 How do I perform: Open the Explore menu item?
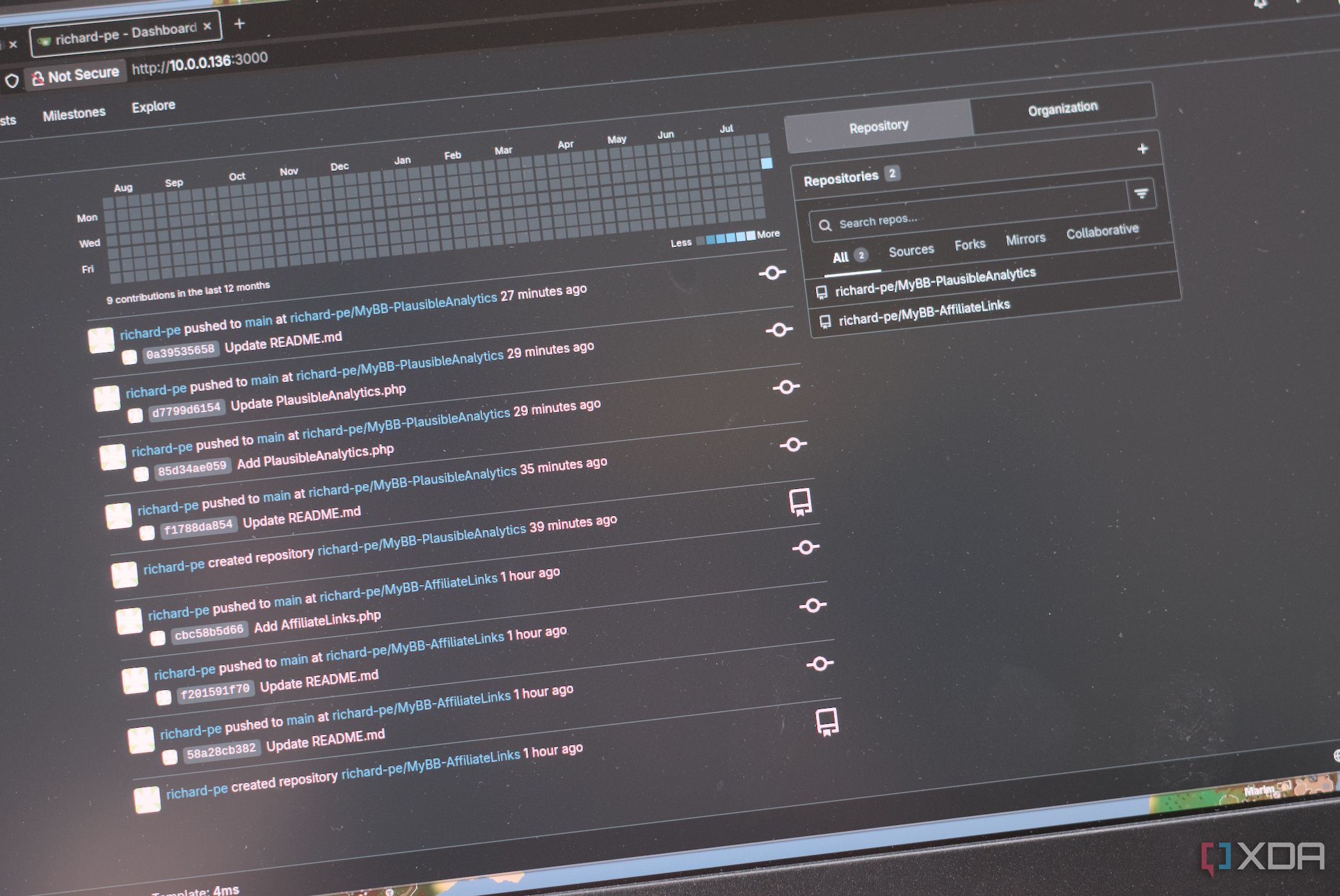coord(154,106)
